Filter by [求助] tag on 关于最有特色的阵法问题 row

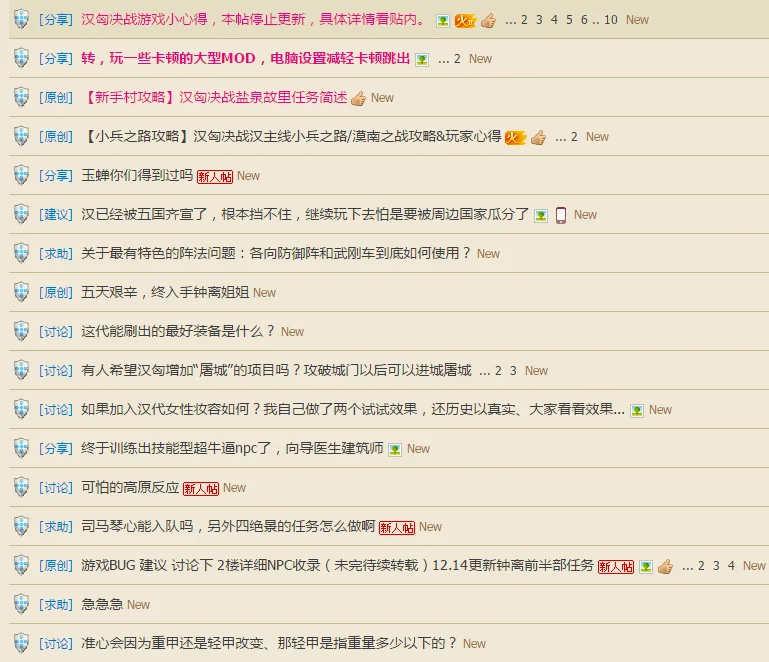point(56,254)
